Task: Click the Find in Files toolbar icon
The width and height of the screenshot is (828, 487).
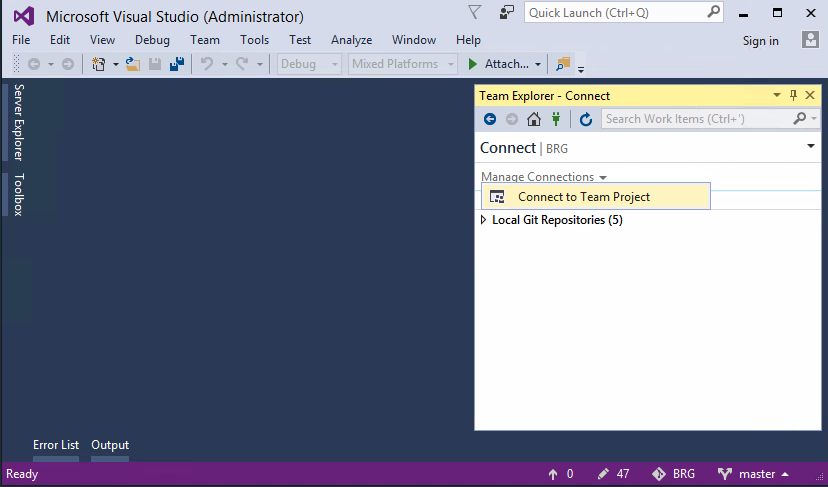Action: pyautogui.click(x=563, y=64)
